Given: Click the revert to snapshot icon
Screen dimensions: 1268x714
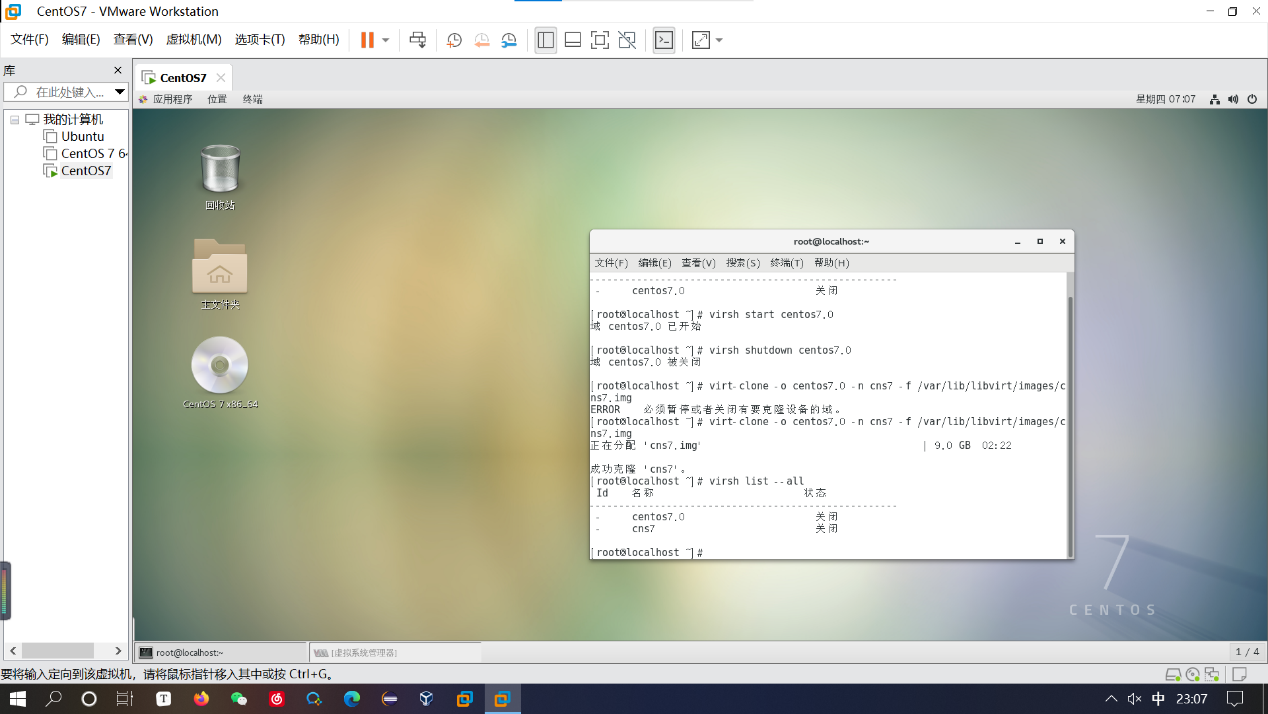Looking at the screenshot, I should [482, 40].
